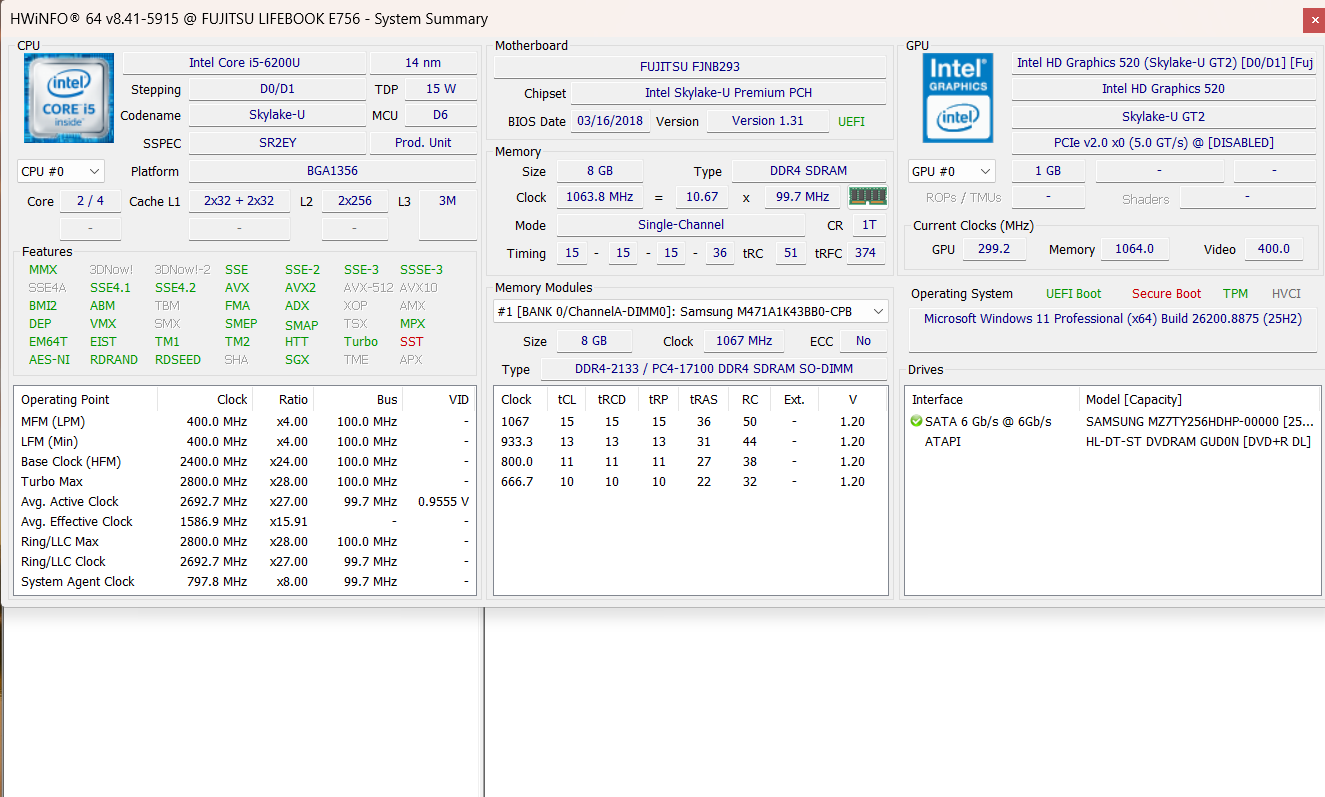Click the BIOS date 03/16/2018 field
1325x797 pixels.
611,121
